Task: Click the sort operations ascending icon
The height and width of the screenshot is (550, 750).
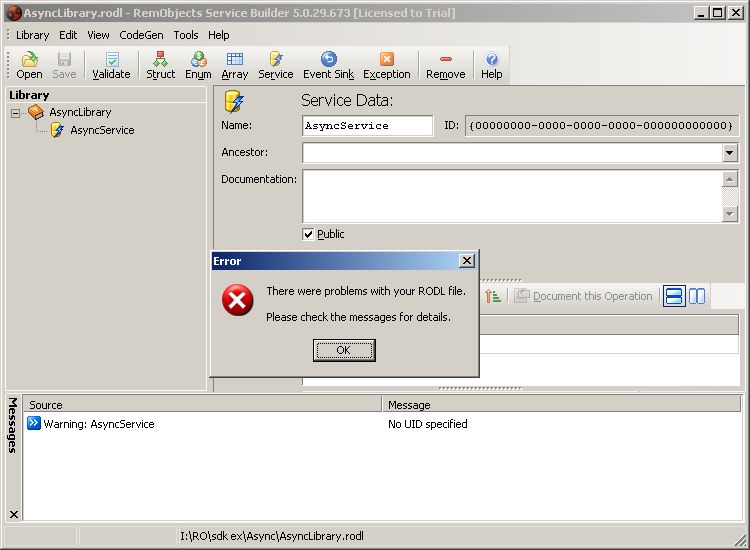Action: pos(492,296)
